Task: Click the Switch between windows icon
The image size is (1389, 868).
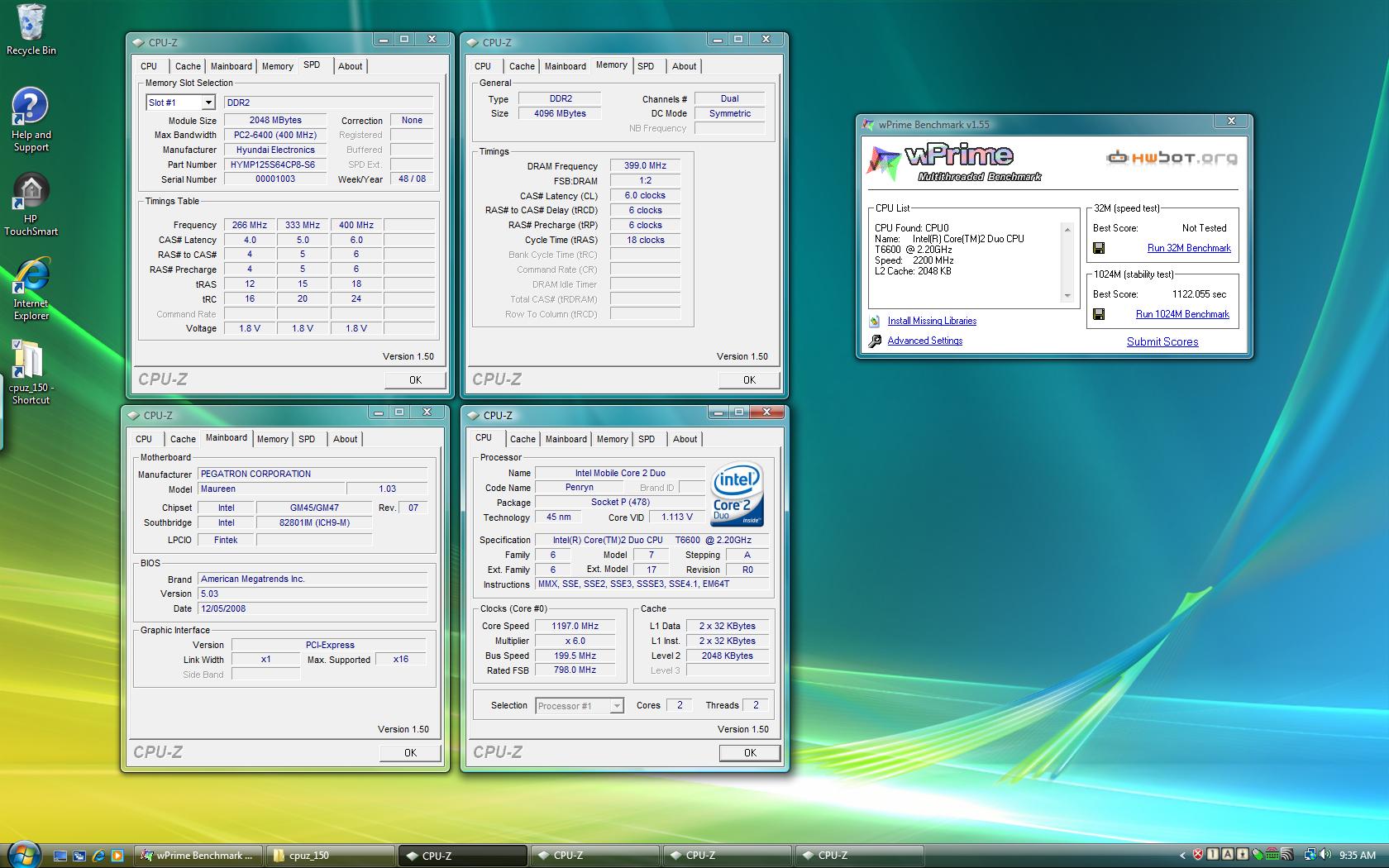Action: point(79,856)
